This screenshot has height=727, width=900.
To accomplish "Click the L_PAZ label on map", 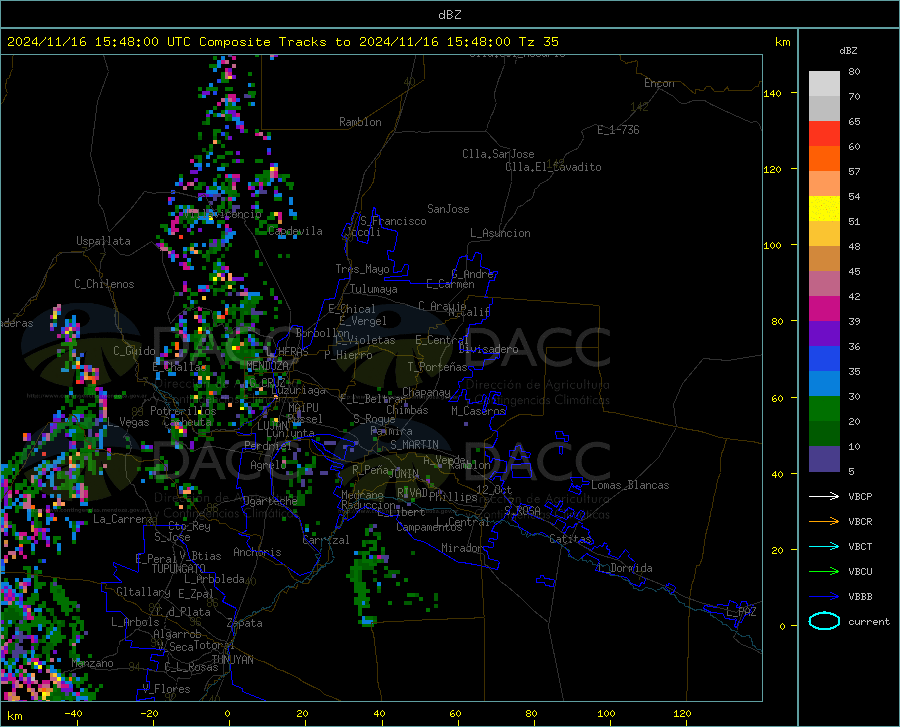I will click(741, 612).
